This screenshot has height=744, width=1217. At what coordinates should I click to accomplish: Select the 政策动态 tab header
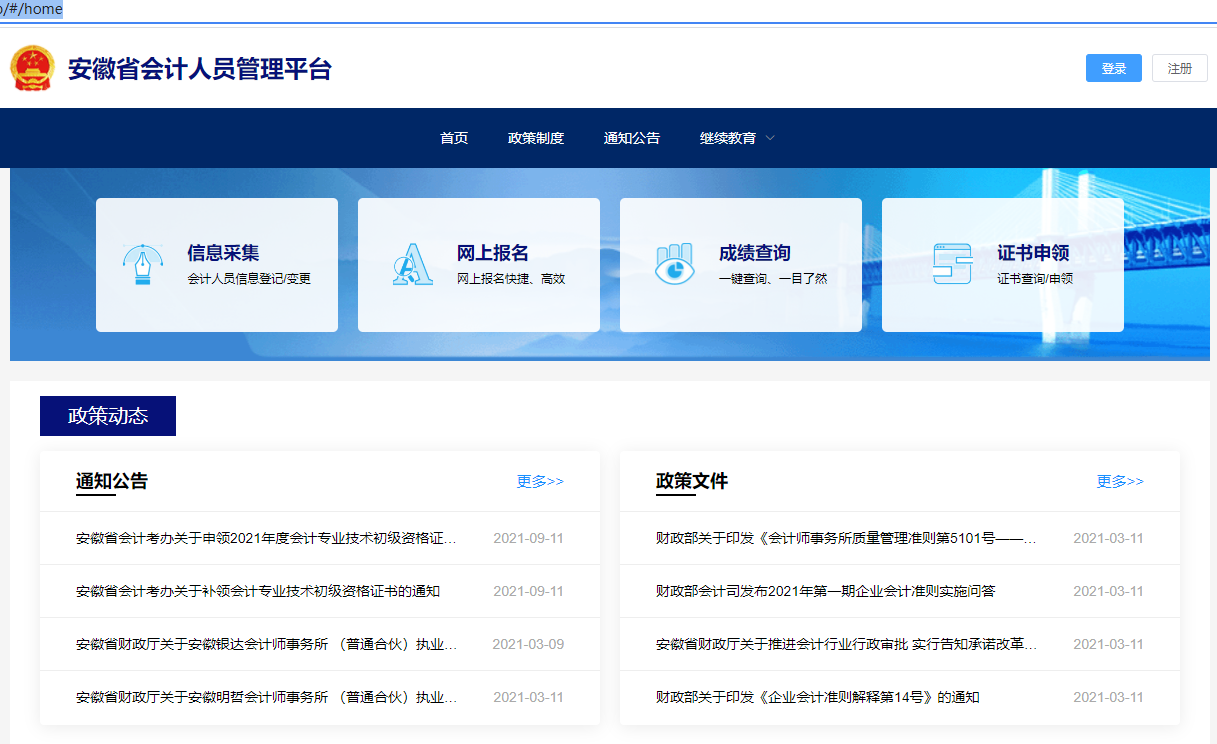point(108,416)
